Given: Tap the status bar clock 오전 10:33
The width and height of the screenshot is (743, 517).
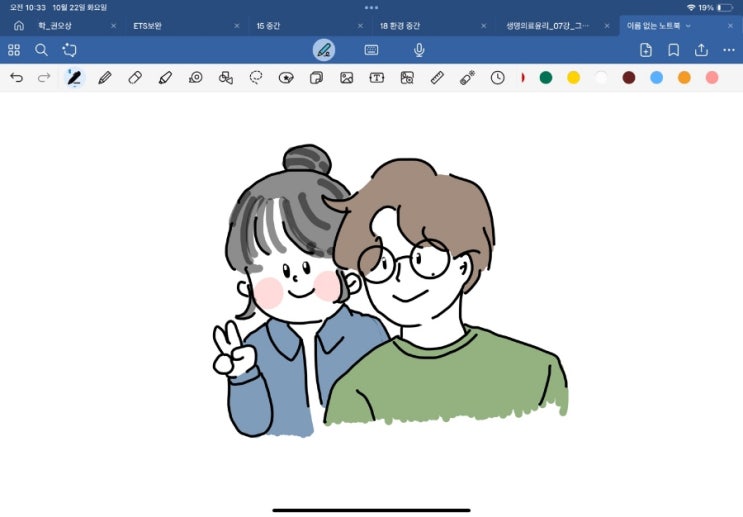Looking at the screenshot, I should [27, 8].
